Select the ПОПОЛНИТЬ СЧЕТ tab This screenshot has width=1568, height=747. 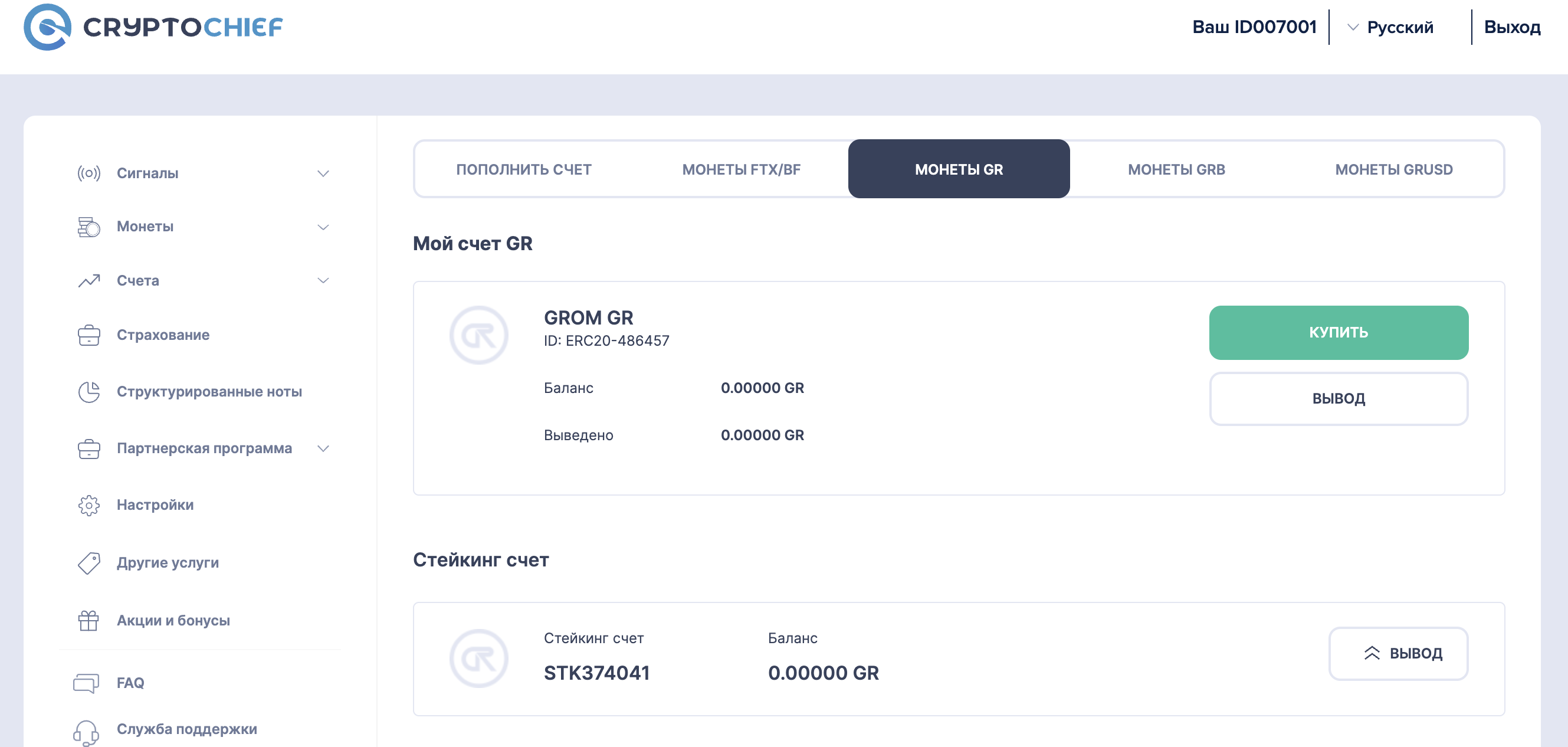(x=523, y=169)
